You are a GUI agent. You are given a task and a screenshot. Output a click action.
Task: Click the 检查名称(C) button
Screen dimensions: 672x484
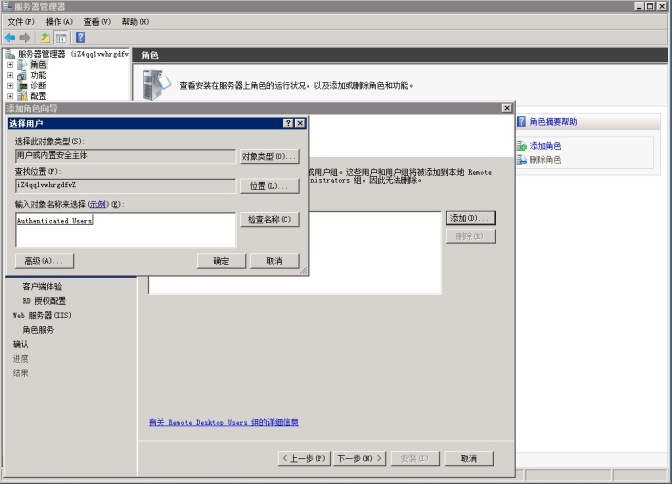270,219
